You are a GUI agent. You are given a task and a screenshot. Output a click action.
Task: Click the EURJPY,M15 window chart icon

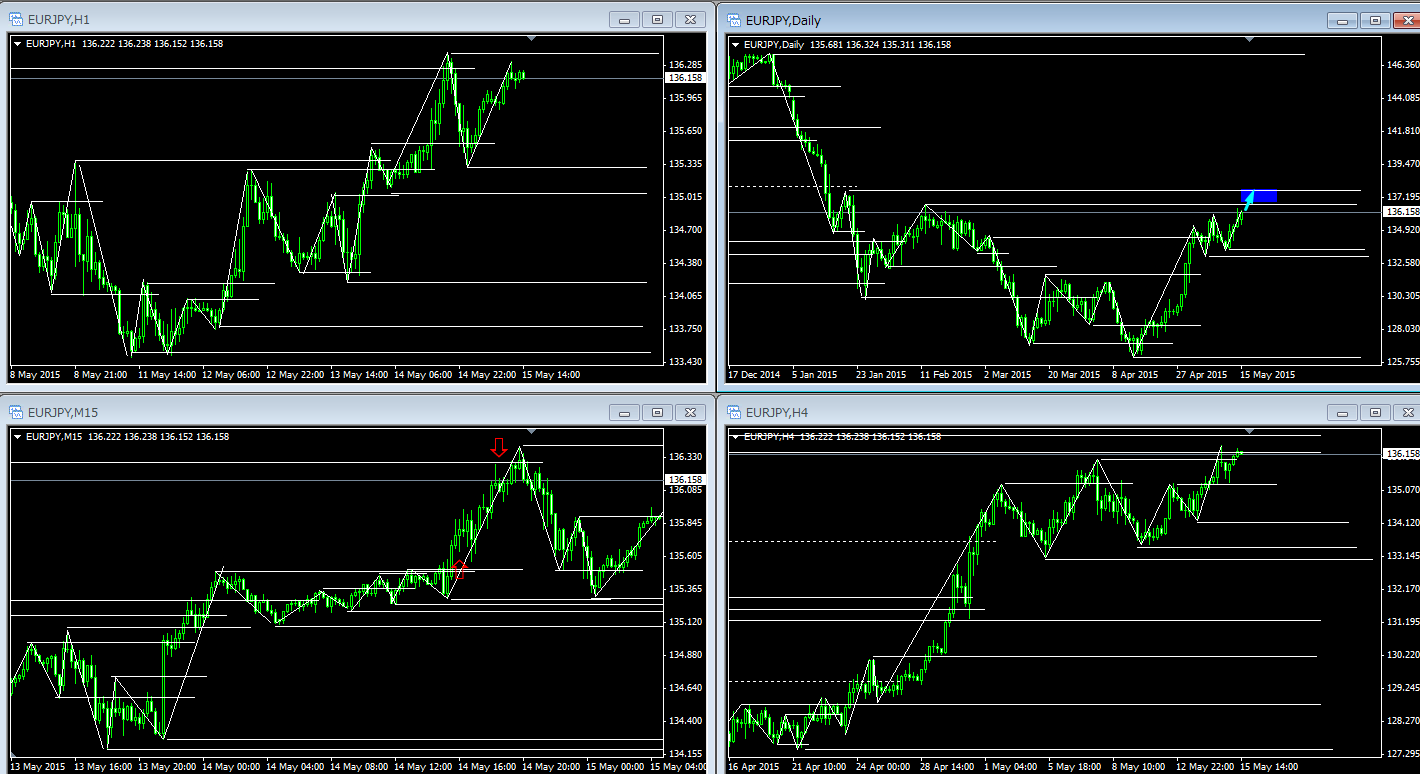17,412
